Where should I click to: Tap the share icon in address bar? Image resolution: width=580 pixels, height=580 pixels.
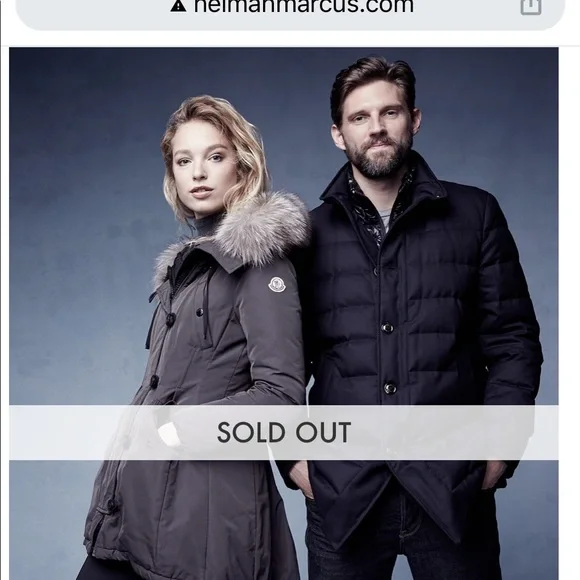click(x=531, y=6)
